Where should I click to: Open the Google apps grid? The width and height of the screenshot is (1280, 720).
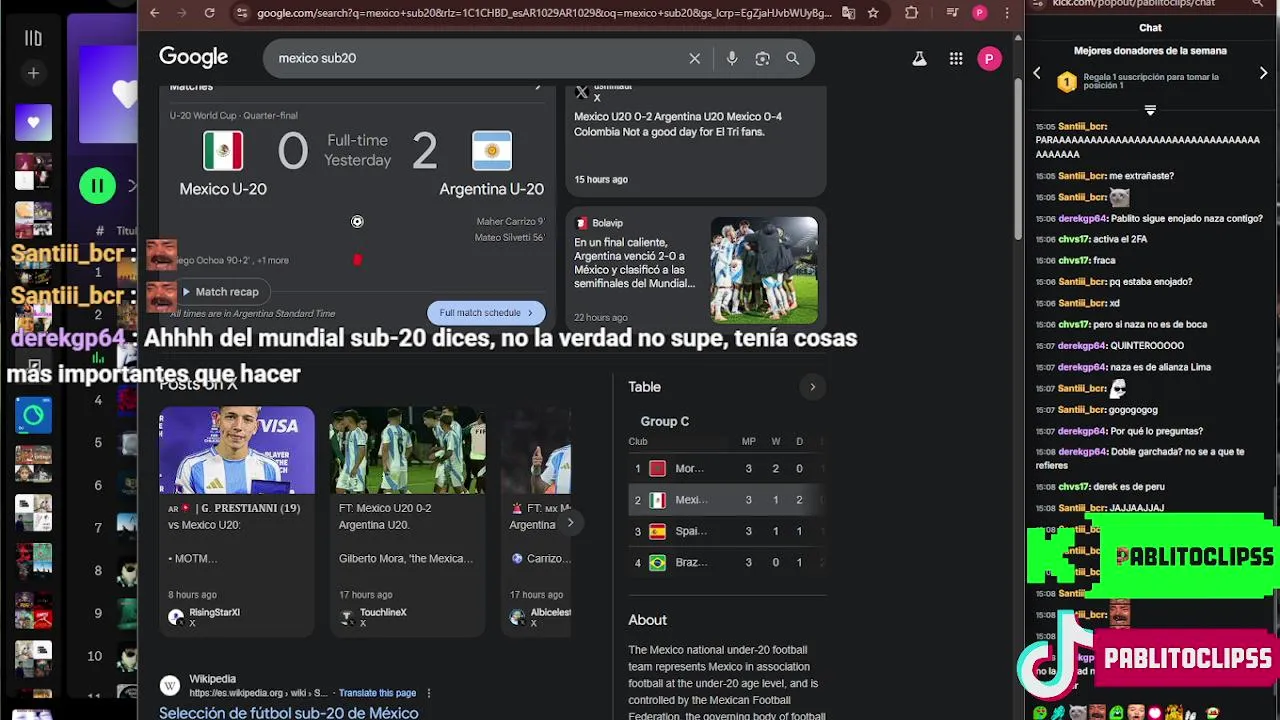956,59
